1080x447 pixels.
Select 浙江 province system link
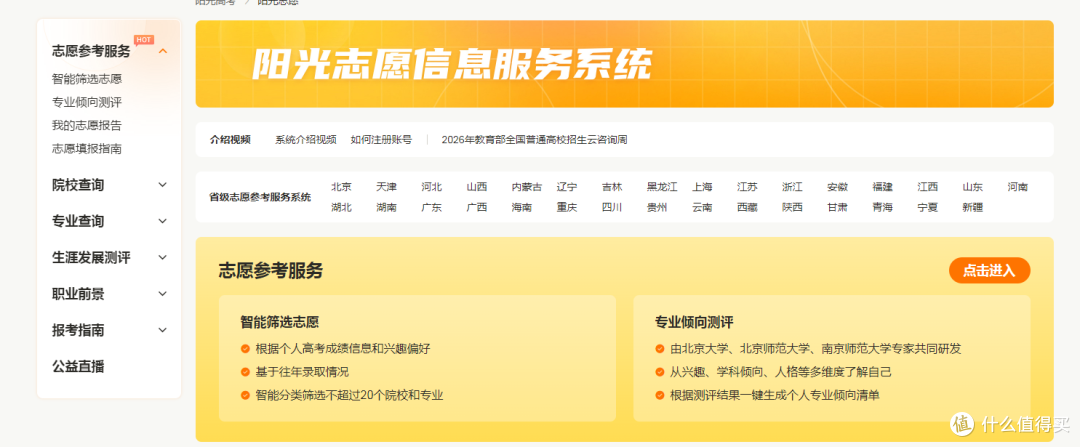coord(793,187)
